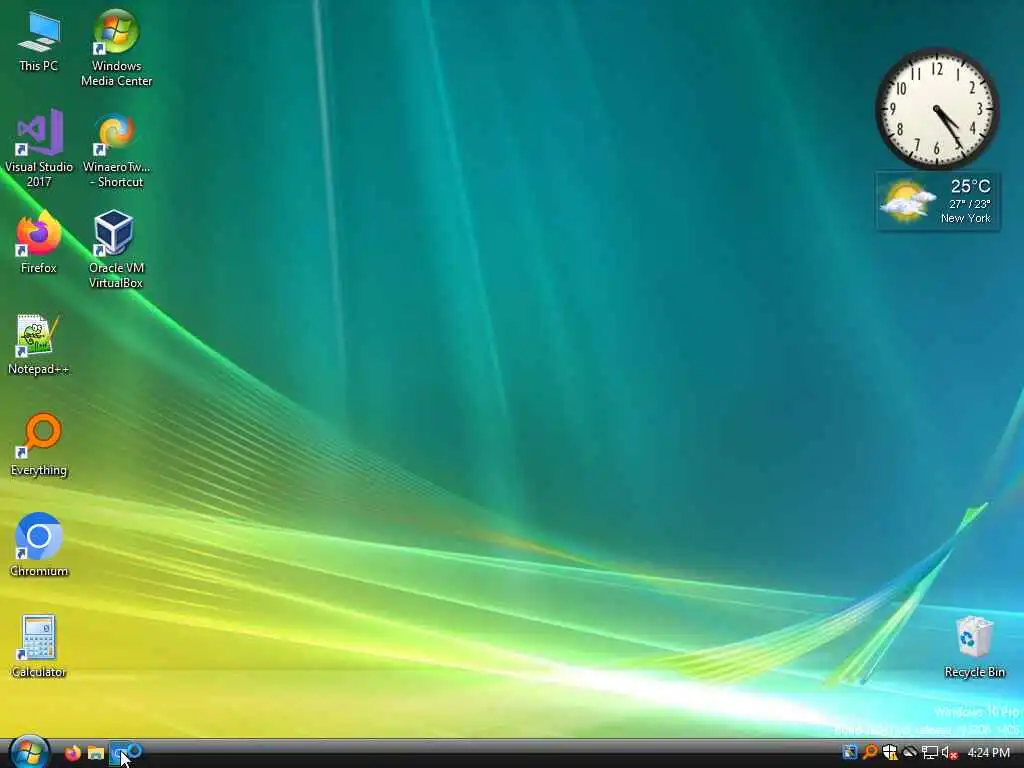Open the Start menu orb
Screen dimensions: 1024x768
(x=29, y=752)
